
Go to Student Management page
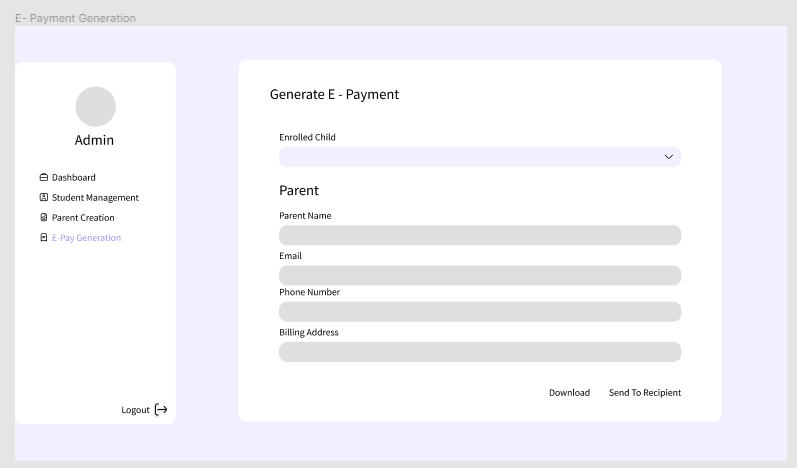coord(95,198)
